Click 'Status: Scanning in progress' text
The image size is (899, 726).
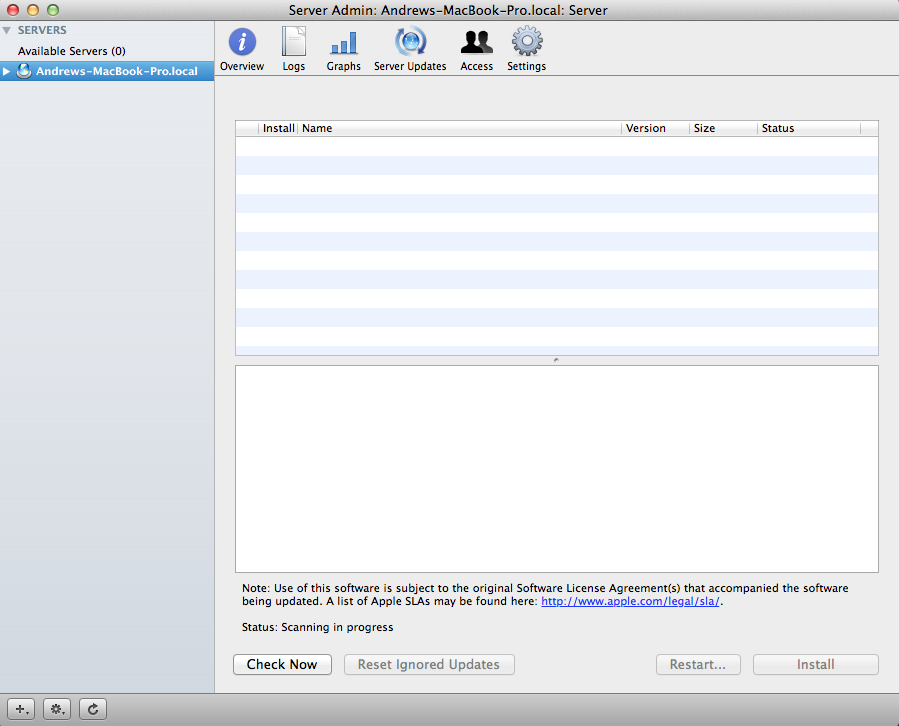tap(317, 627)
